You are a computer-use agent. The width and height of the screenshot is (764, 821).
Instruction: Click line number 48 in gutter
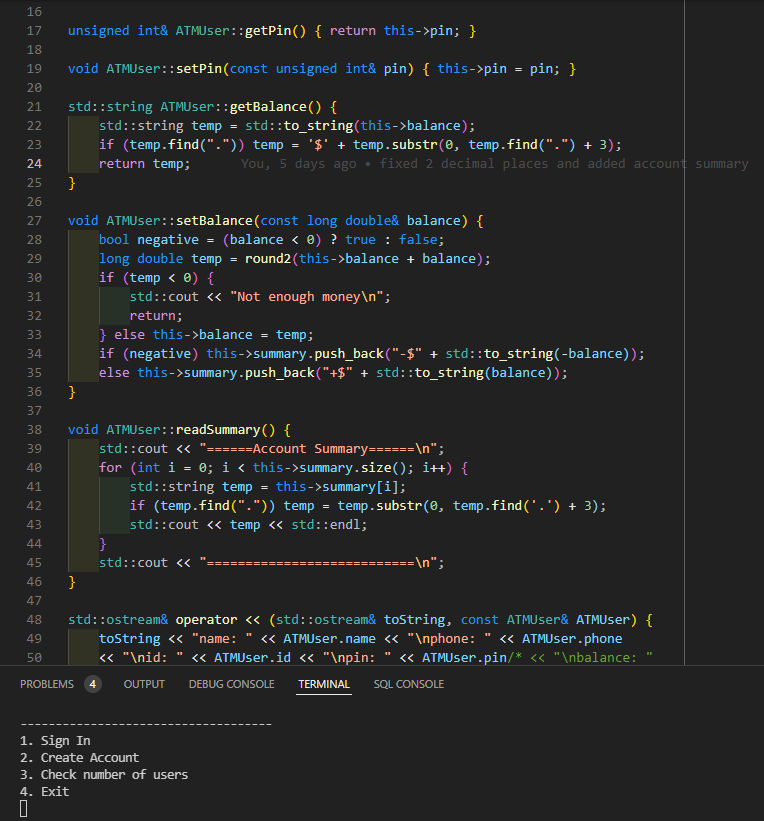[34, 620]
